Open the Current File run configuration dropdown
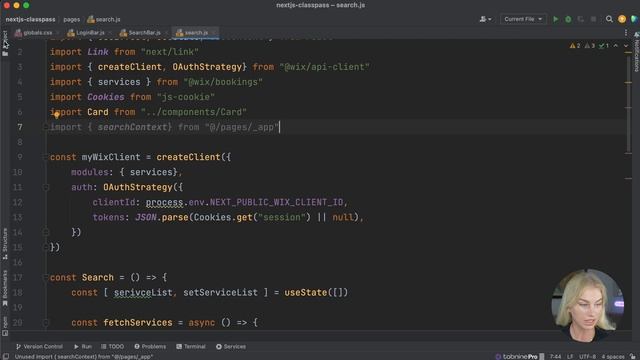Screen dimensions: 640x360 523,19
